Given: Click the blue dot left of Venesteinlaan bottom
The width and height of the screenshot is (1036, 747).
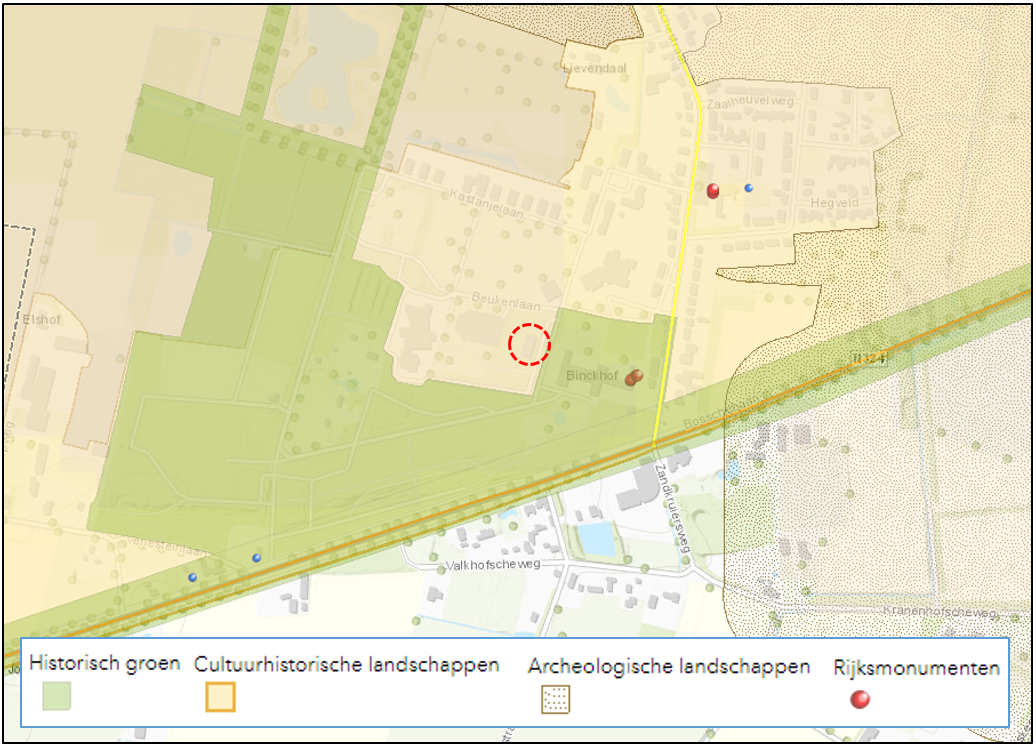Looking at the screenshot, I should pos(192,577).
